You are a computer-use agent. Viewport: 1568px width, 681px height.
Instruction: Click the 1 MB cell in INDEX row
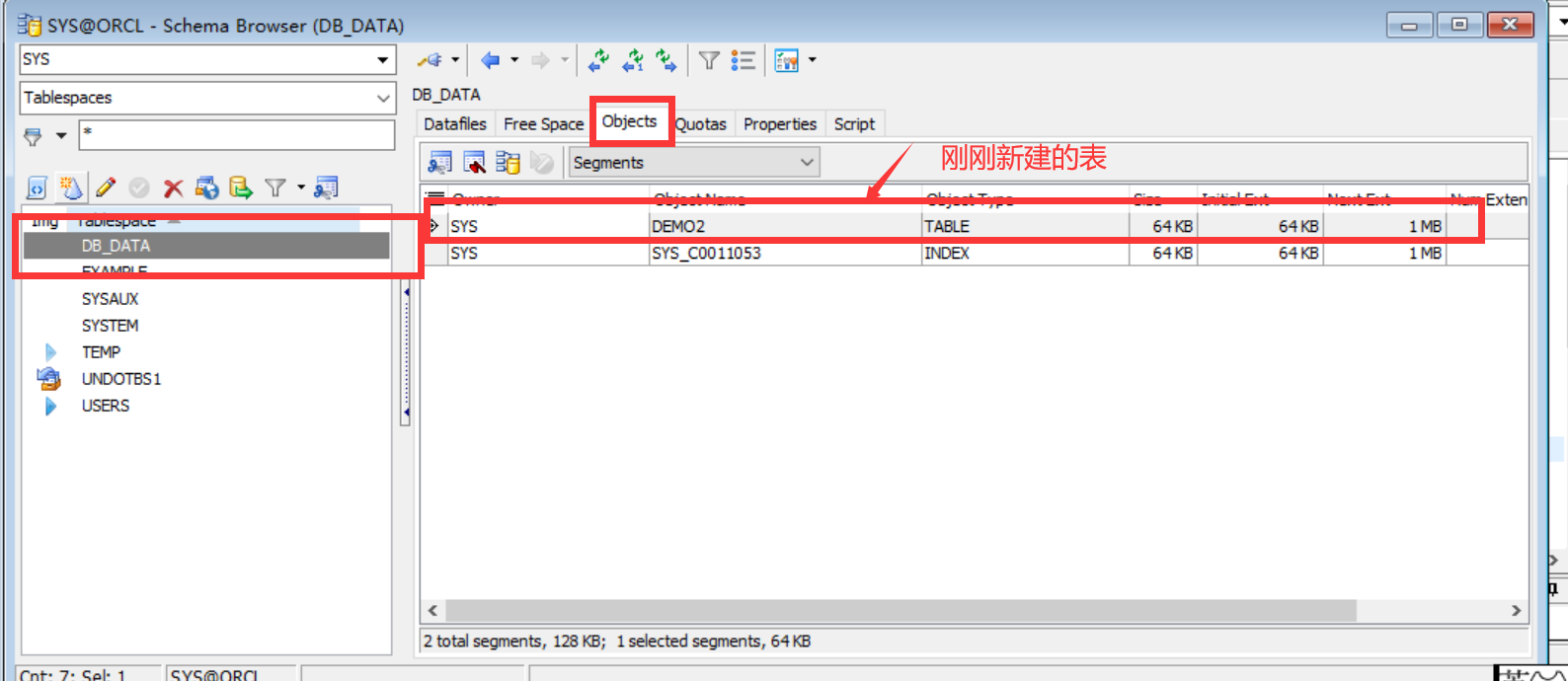(1384, 254)
